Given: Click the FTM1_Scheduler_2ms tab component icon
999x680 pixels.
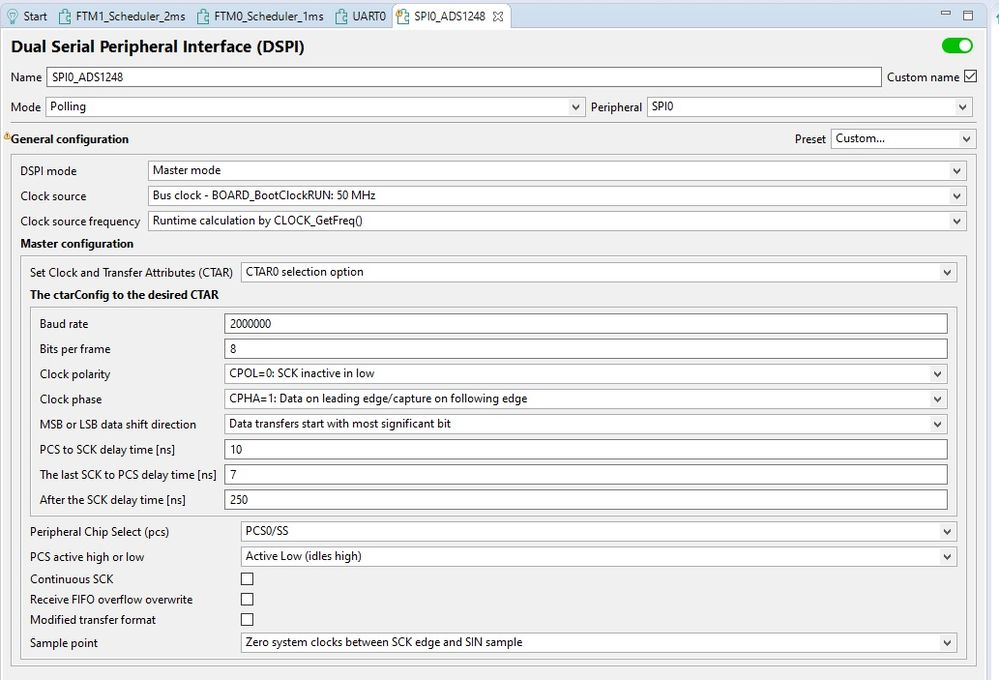Looking at the screenshot, I should point(64,17).
